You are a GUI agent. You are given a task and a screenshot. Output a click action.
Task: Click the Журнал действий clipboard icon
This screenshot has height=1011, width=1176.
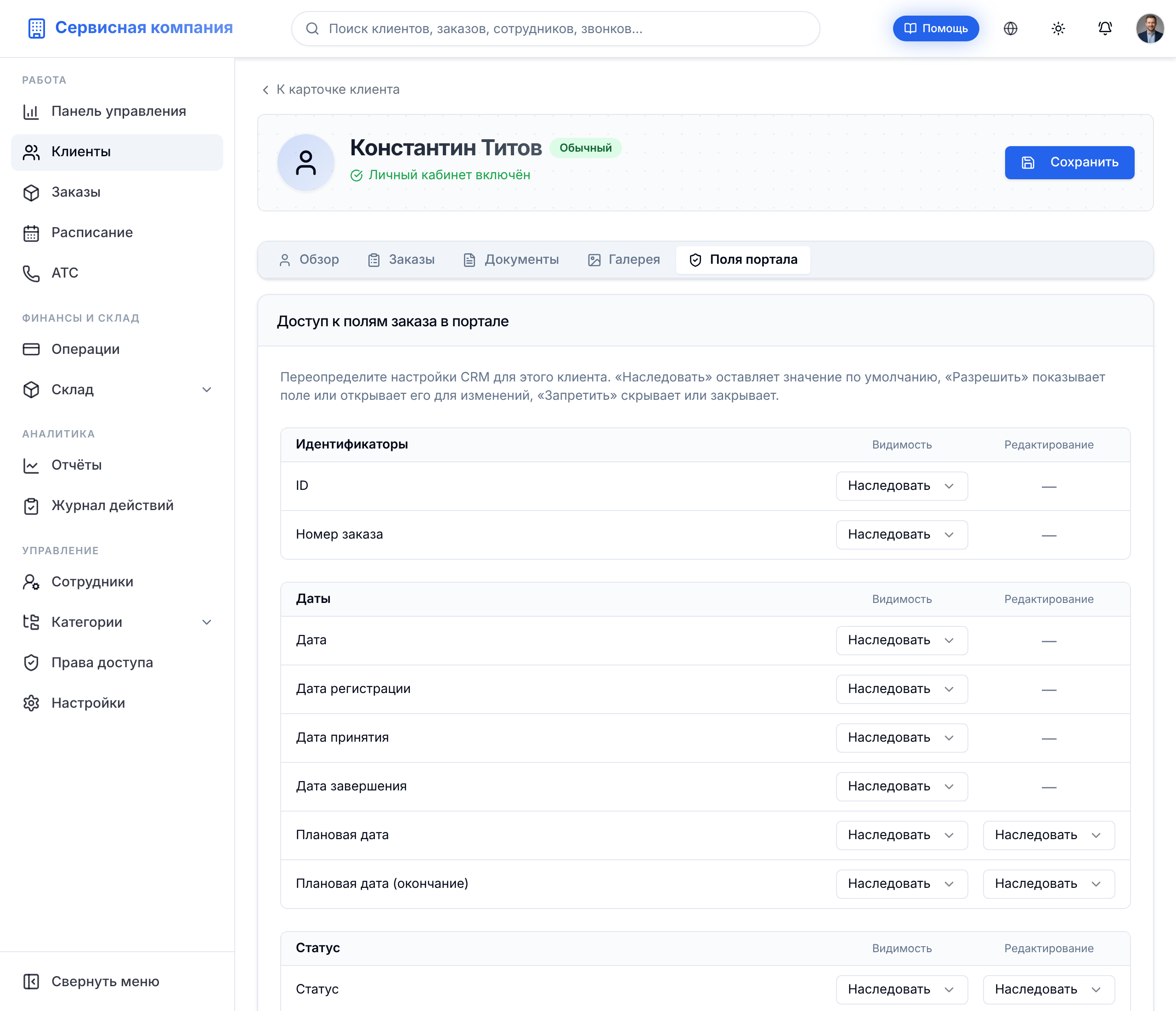tap(31, 506)
